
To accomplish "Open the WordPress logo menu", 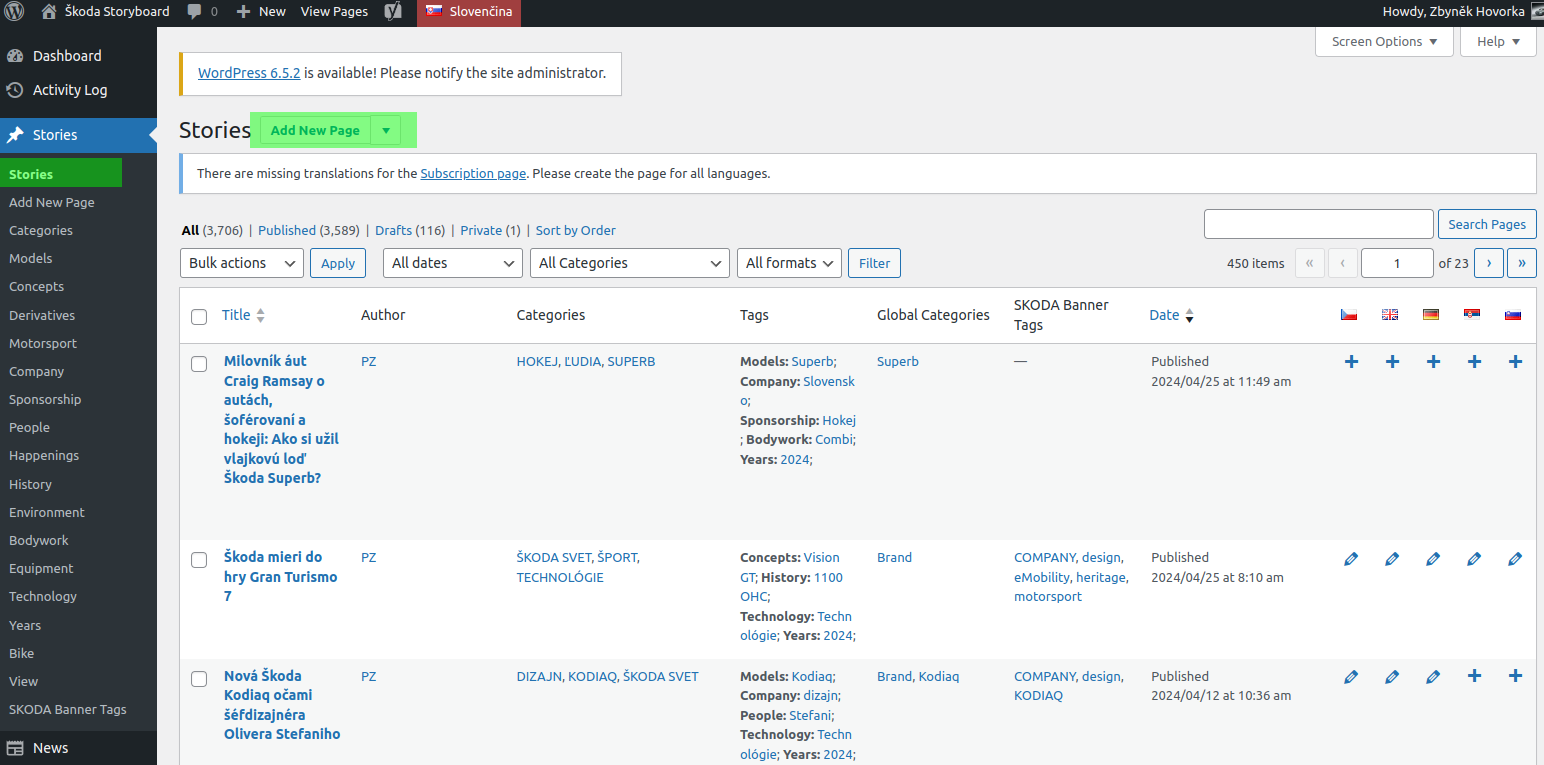I will (x=14, y=12).
